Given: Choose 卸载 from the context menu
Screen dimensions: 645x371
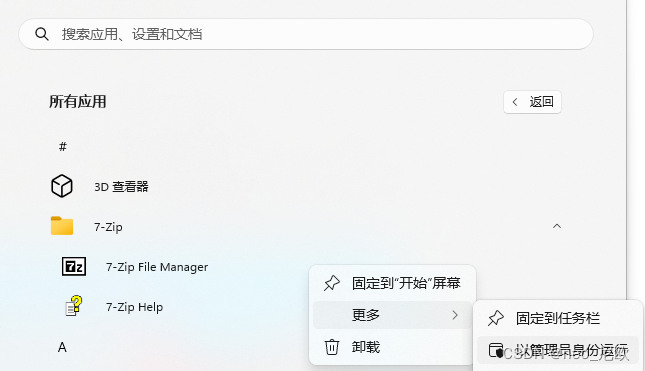Looking at the screenshot, I should click(392, 347).
